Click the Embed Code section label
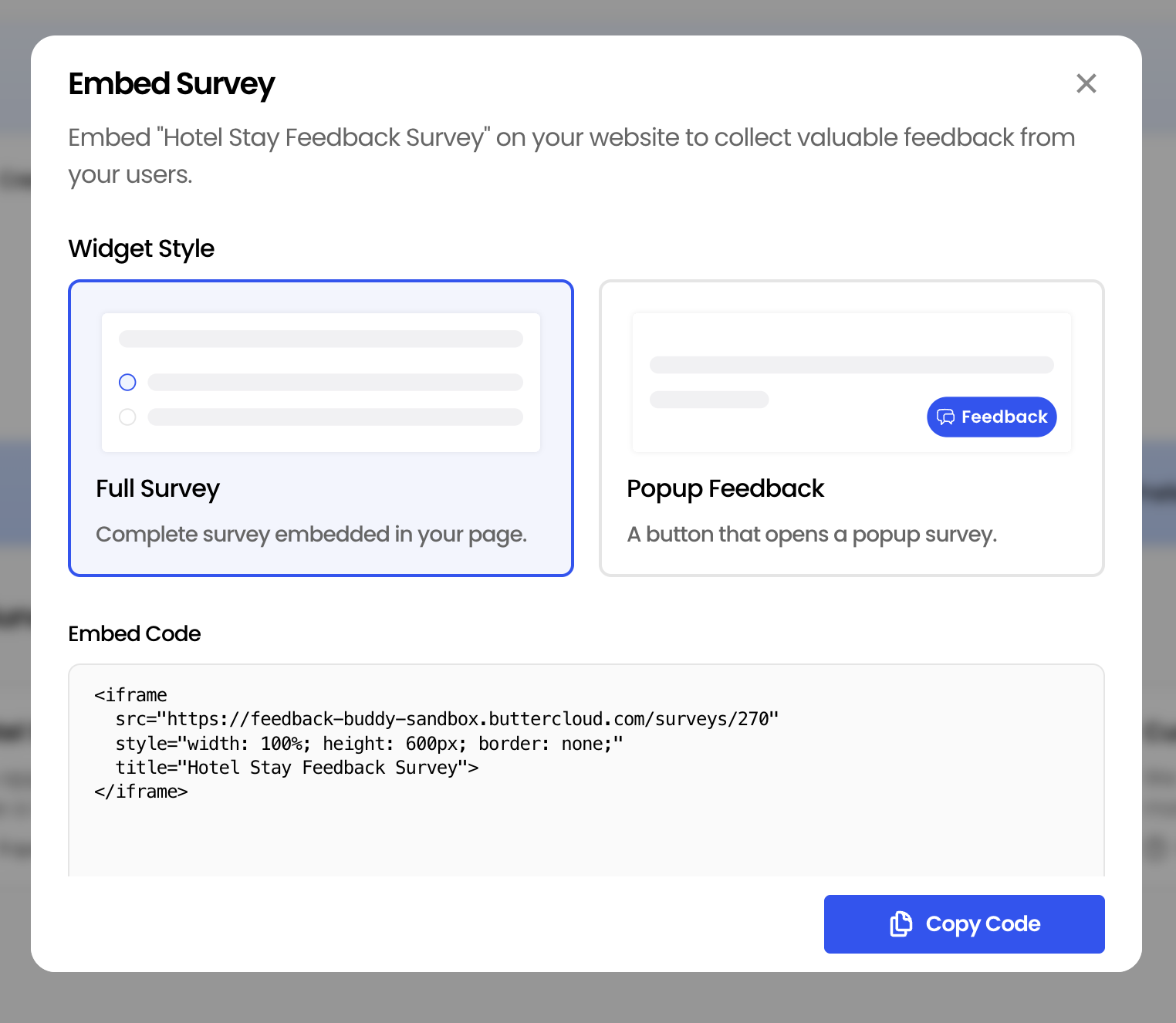The height and width of the screenshot is (1023, 1176). click(x=134, y=633)
